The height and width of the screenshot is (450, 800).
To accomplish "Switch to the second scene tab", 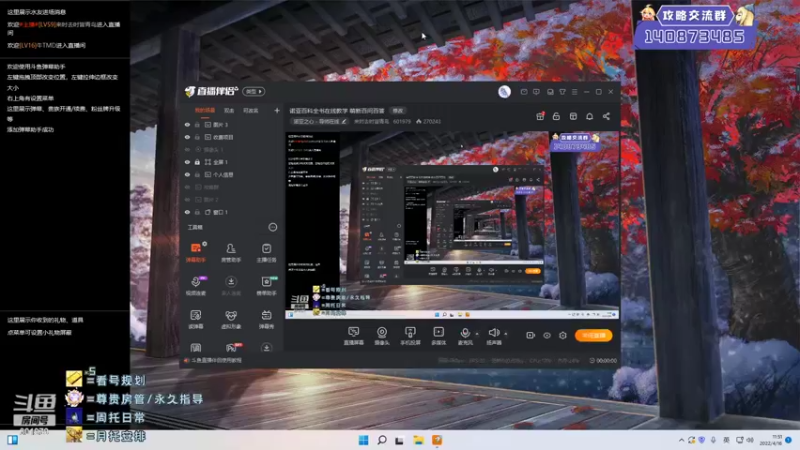I will tap(229, 110).
